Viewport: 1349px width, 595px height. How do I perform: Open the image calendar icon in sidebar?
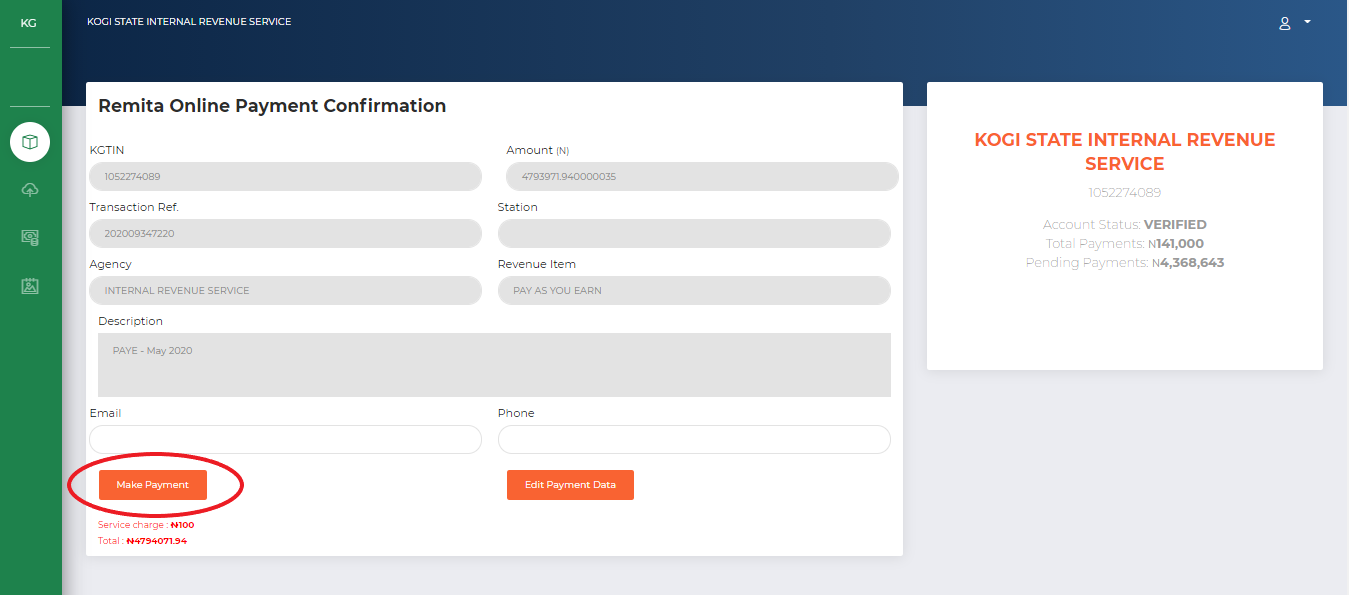point(30,286)
